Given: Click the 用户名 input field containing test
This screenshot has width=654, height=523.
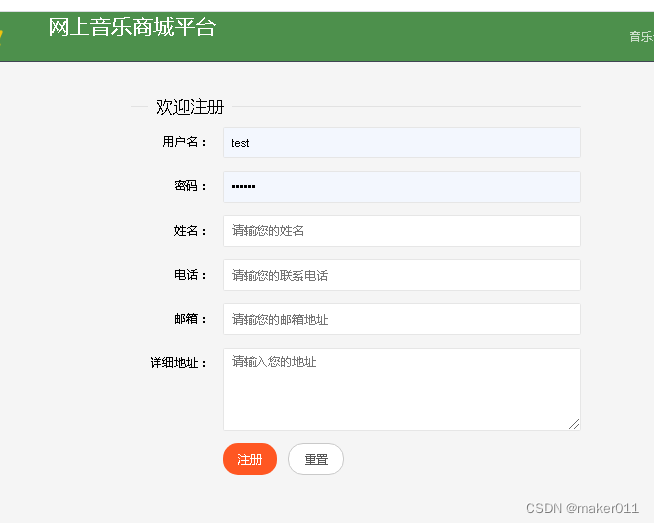Looking at the screenshot, I should [x=402, y=143].
